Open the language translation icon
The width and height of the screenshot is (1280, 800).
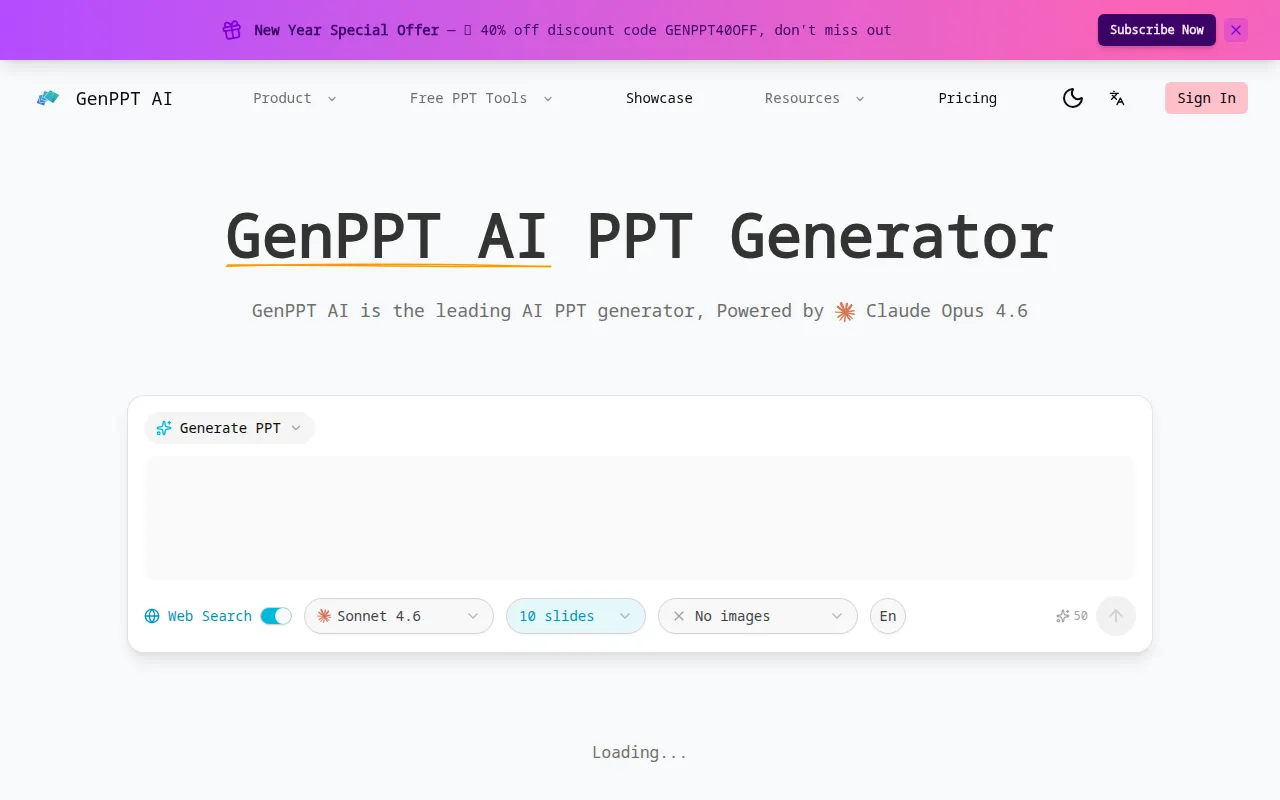click(1117, 98)
